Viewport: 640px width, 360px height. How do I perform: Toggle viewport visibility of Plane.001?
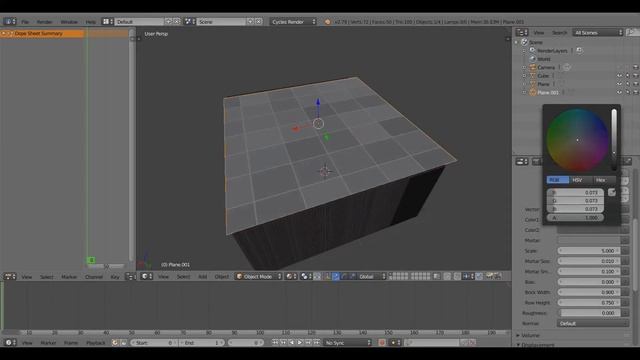coord(619,92)
